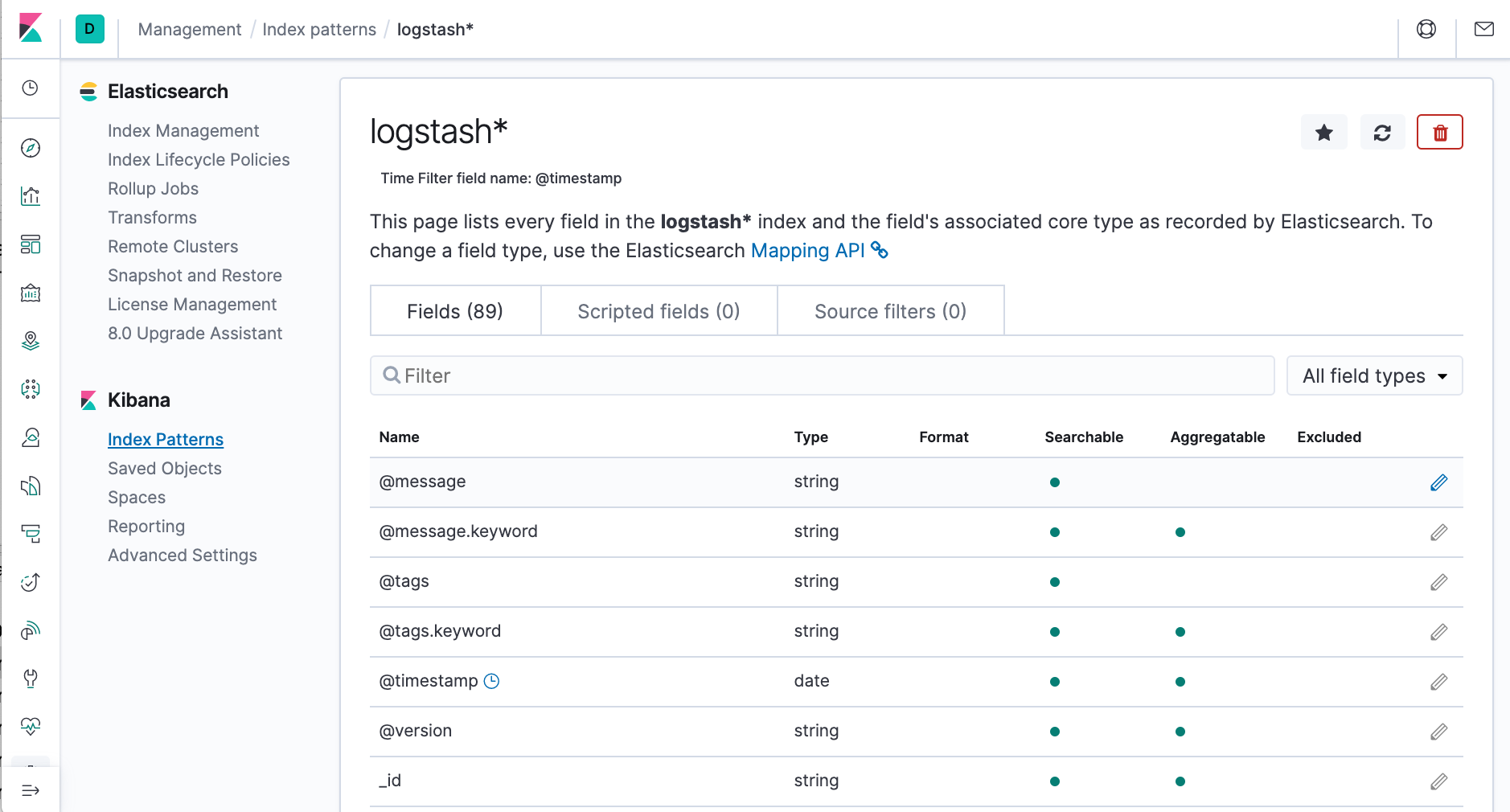Open 8.0 Upgrade Assistant
Viewport: 1510px width, 812px height.
coord(195,333)
